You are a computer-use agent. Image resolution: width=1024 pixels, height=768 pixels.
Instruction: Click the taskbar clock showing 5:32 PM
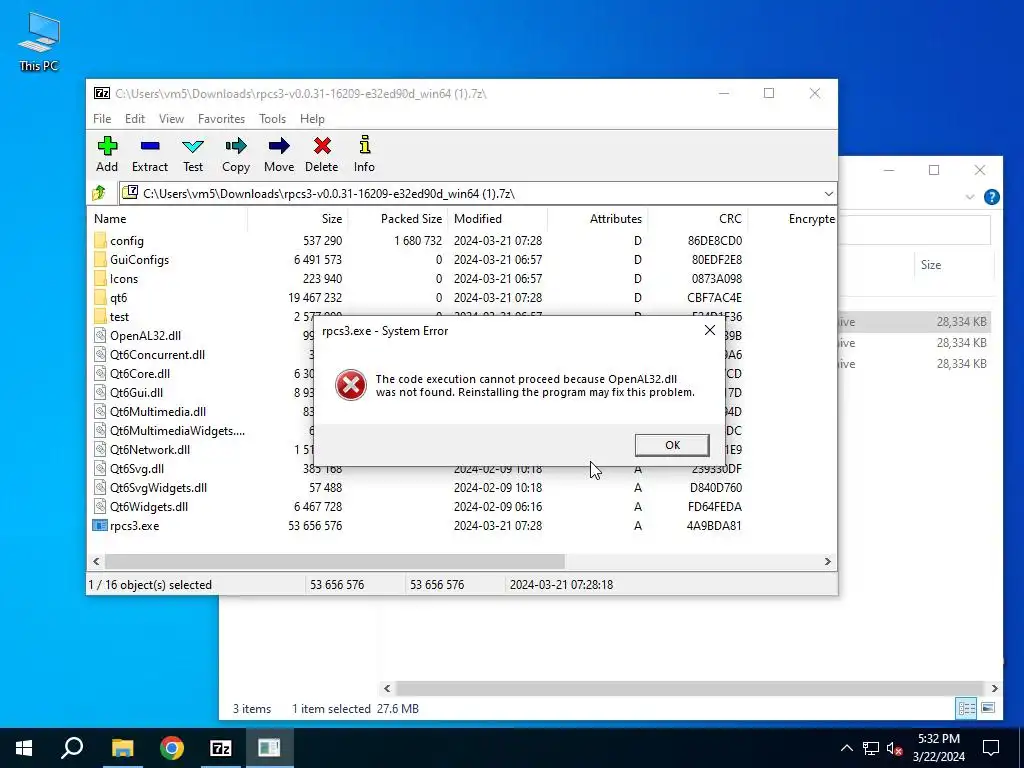(939, 748)
